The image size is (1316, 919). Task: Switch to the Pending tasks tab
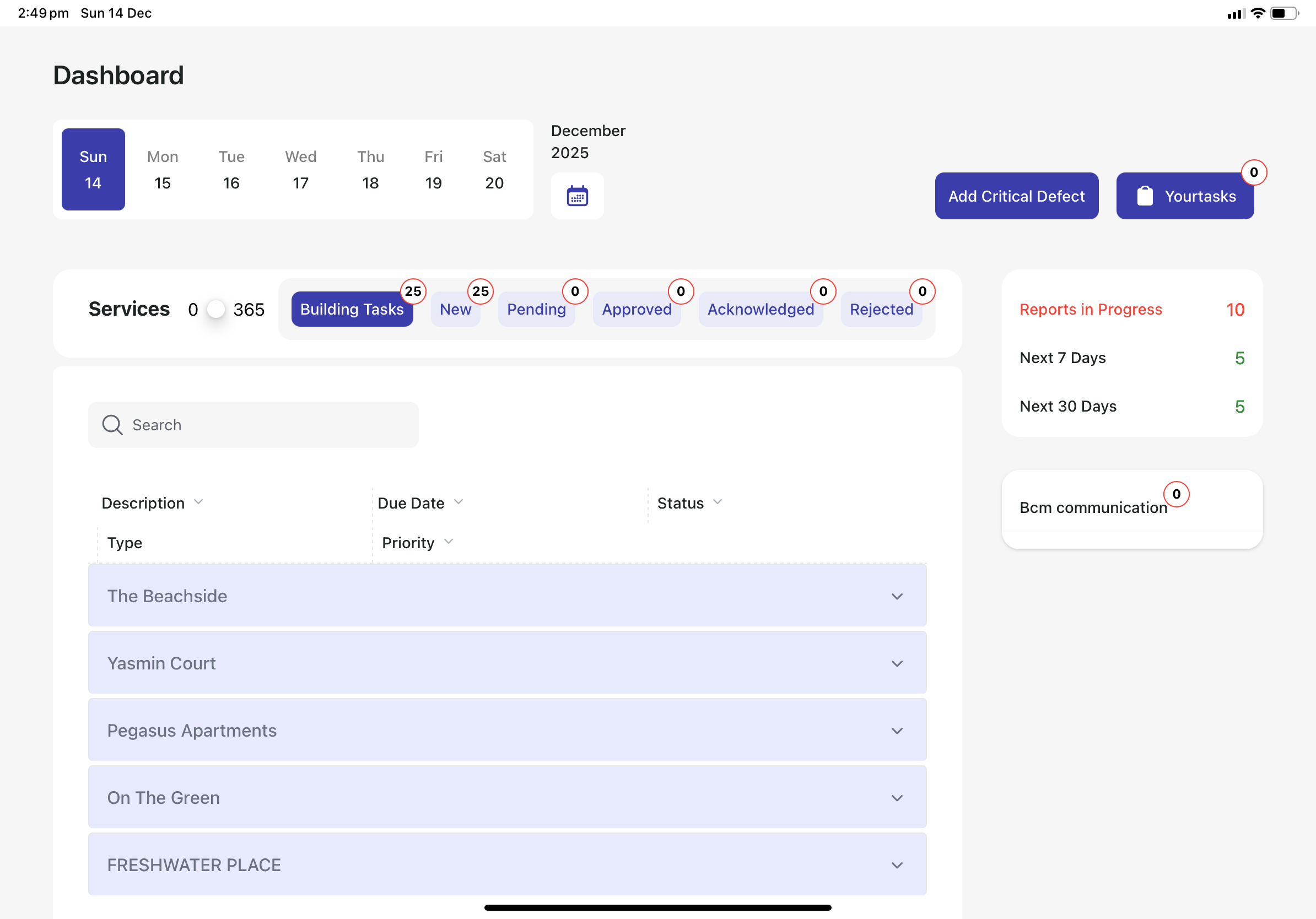(536, 310)
